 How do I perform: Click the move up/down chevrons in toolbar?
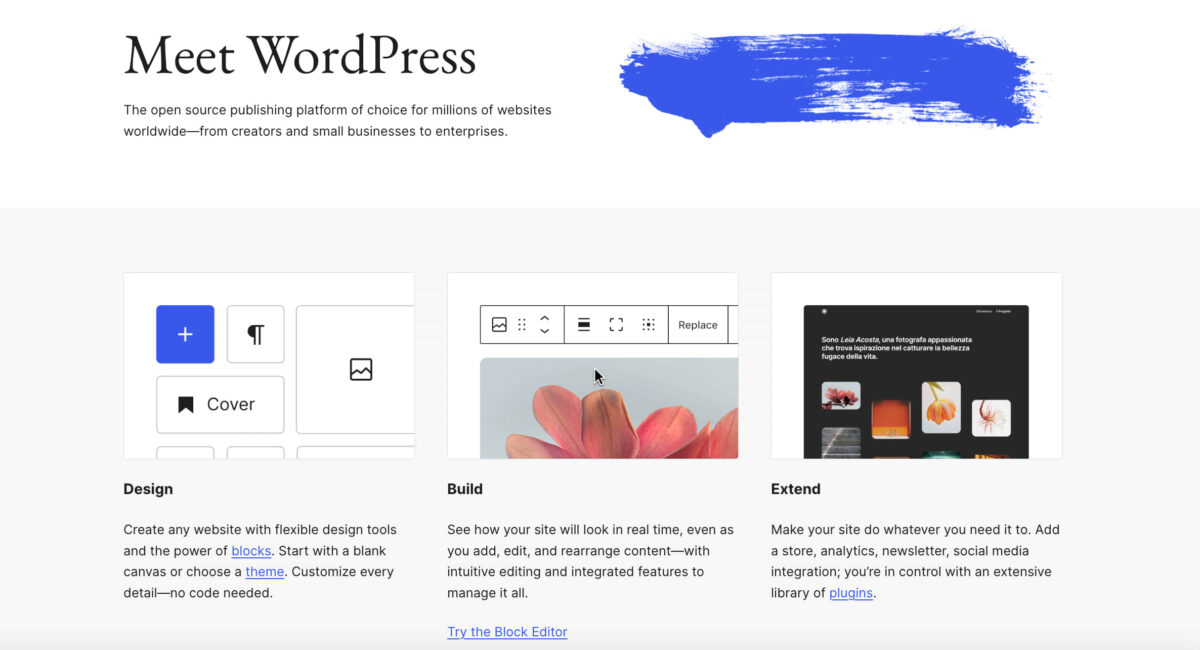pos(545,325)
